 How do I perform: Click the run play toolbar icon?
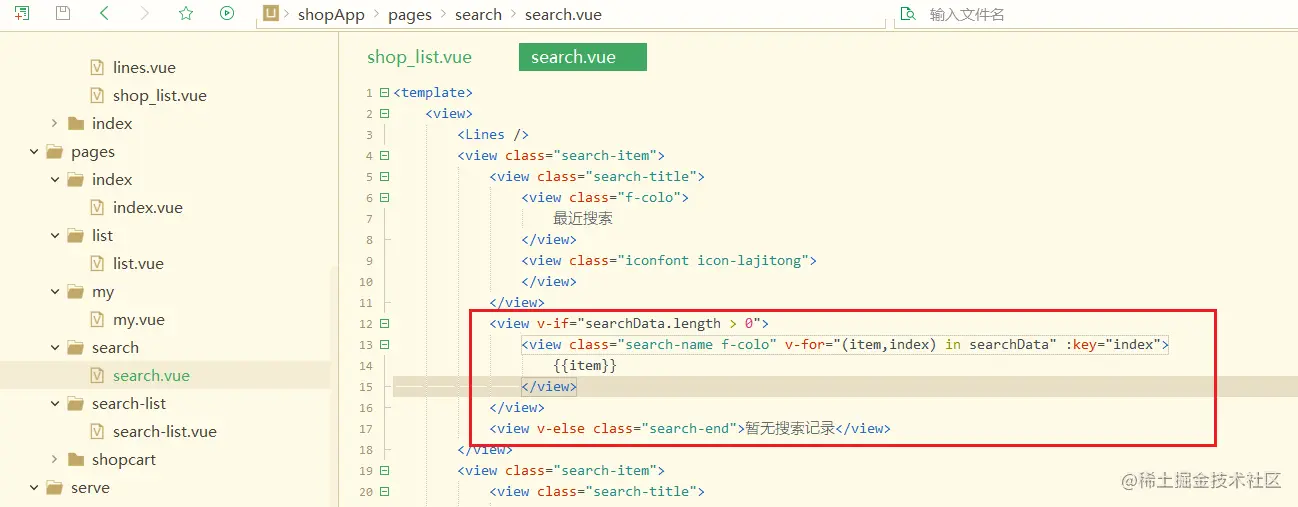click(227, 13)
